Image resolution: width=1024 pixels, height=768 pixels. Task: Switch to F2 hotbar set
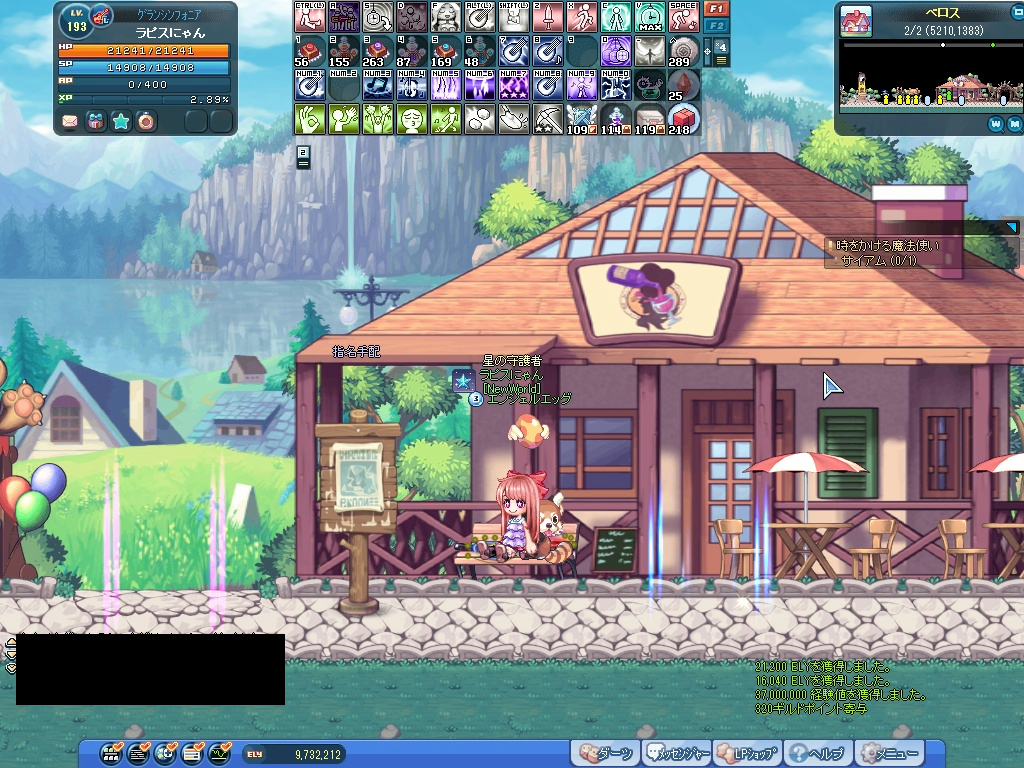(716, 25)
